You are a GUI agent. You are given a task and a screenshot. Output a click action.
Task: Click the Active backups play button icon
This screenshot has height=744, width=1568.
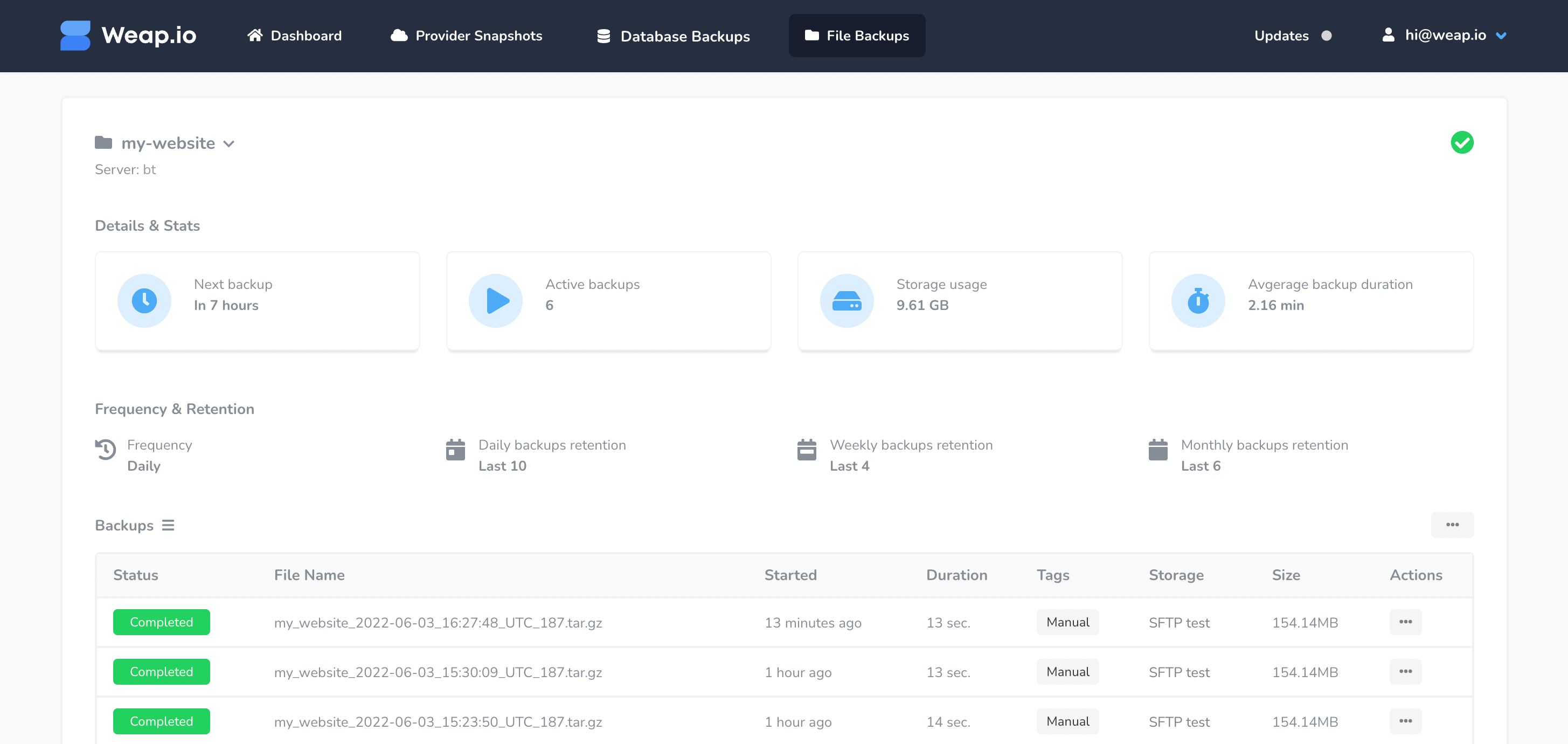496,301
